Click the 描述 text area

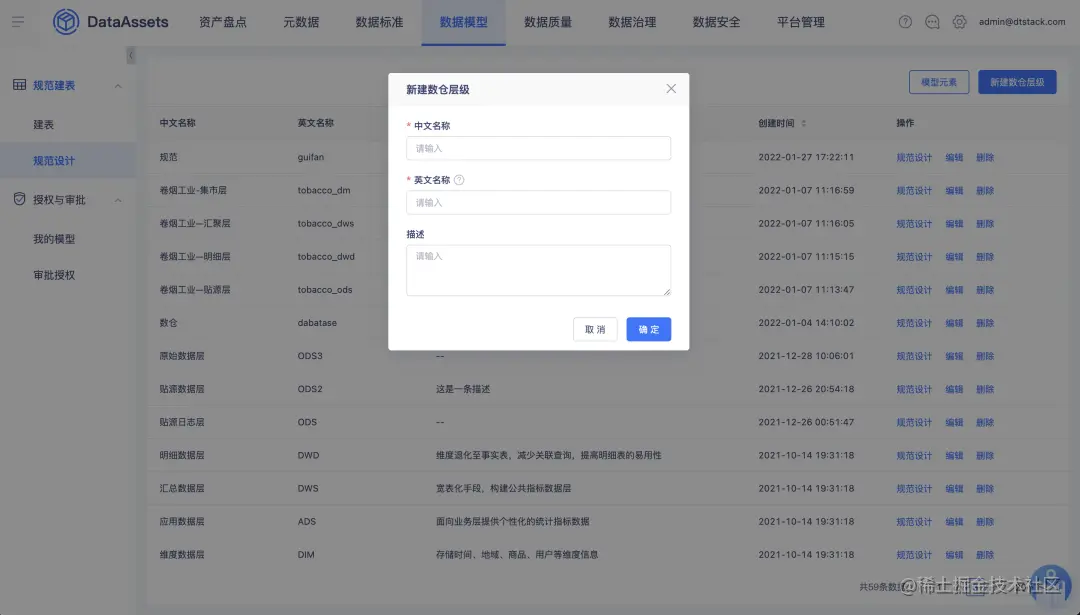point(539,270)
